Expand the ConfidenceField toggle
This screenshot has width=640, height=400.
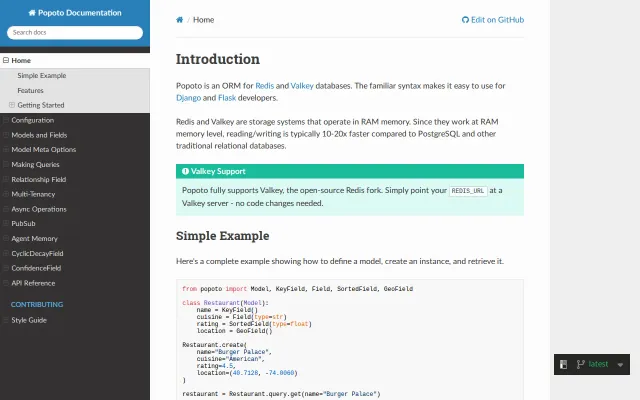point(6,268)
